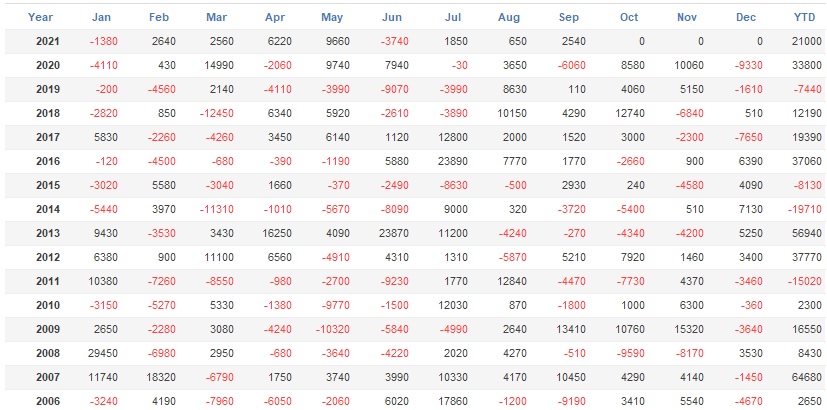The width and height of the screenshot is (827, 410).
Task: Select the 2007 YTD value 64680
Action: [804, 377]
